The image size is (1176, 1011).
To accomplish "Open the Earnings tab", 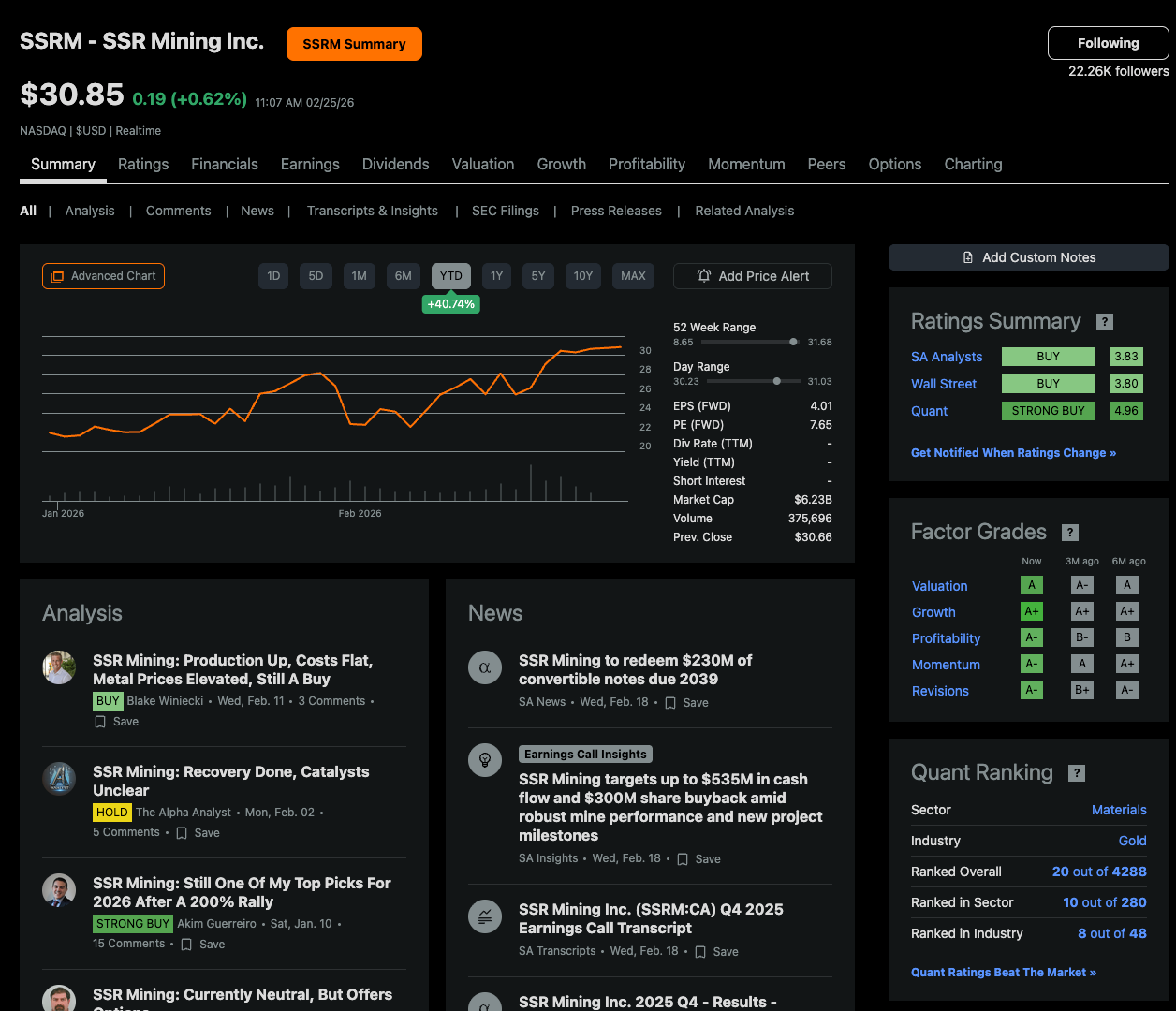I will [310, 164].
